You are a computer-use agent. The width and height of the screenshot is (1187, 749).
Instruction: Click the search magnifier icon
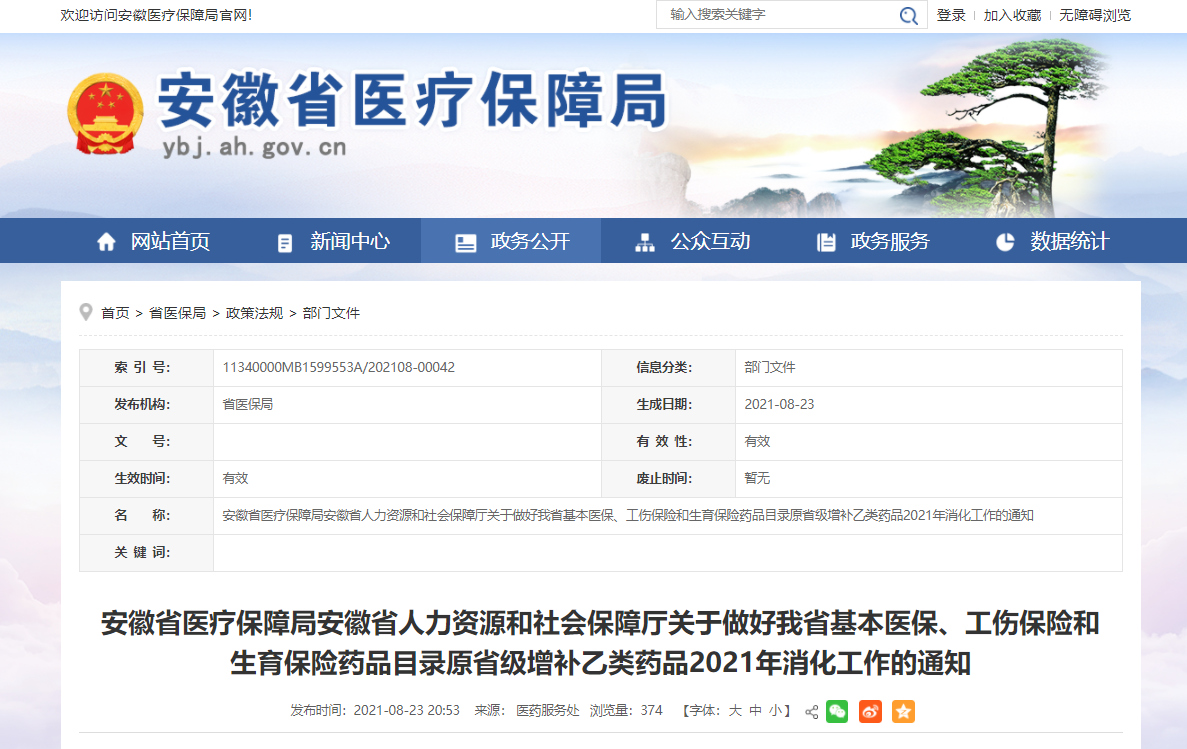click(x=908, y=15)
